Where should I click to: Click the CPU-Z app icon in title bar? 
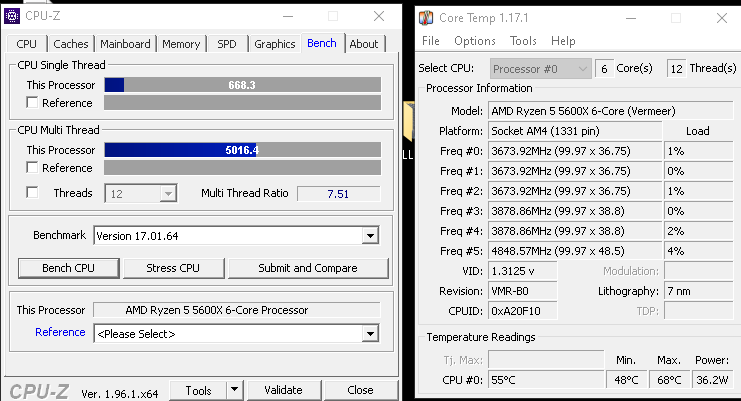12,16
